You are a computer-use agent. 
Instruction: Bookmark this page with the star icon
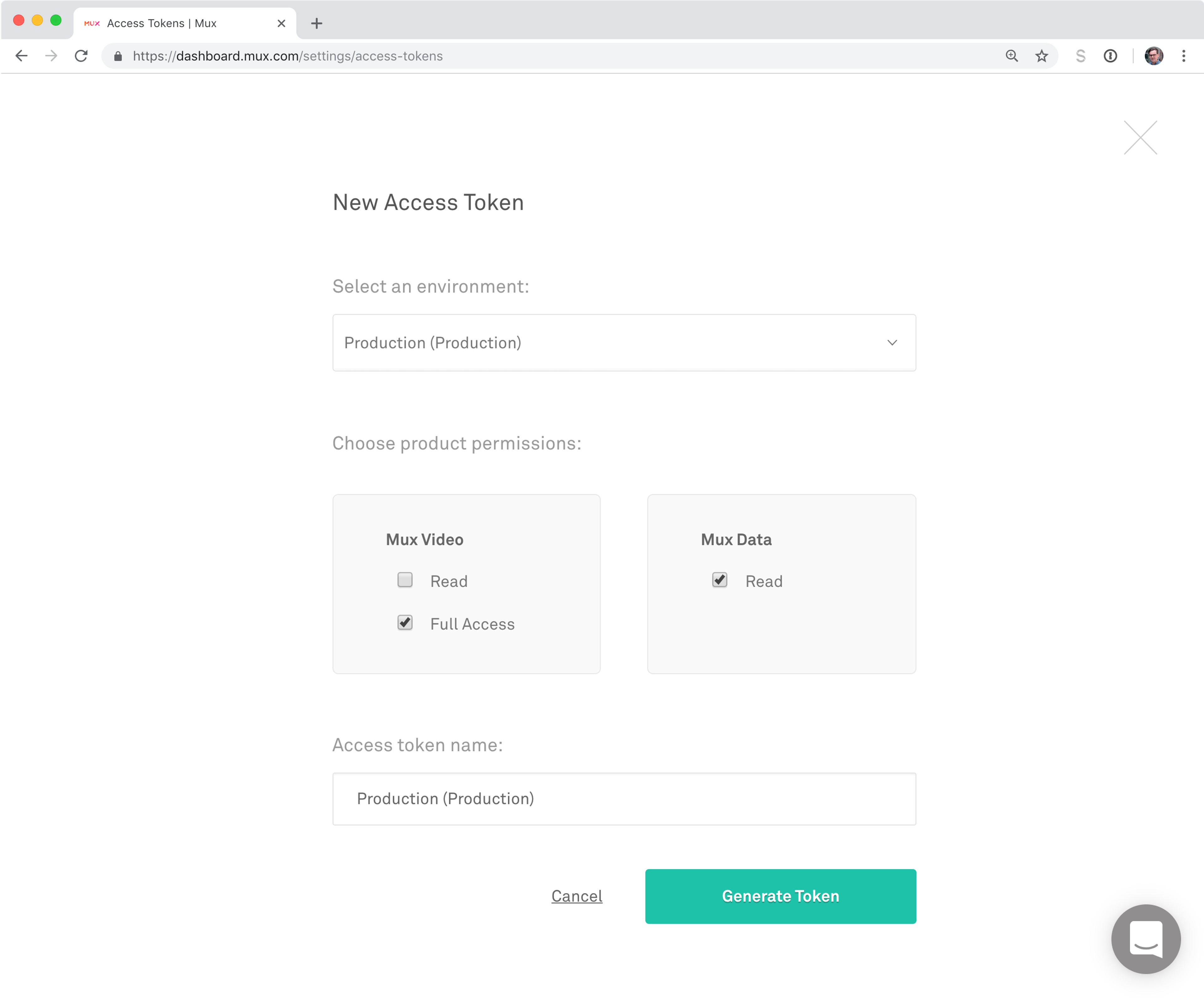click(x=1042, y=55)
